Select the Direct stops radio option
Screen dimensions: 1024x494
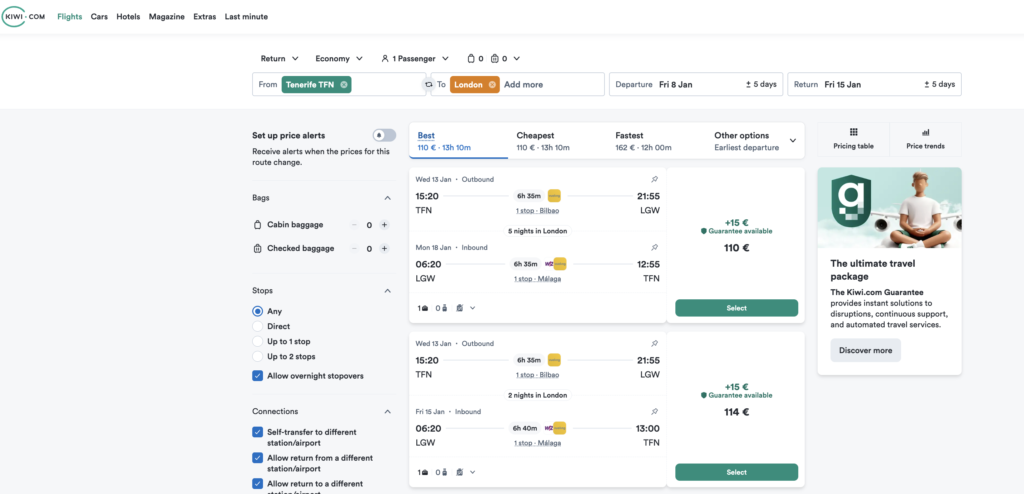coord(258,327)
